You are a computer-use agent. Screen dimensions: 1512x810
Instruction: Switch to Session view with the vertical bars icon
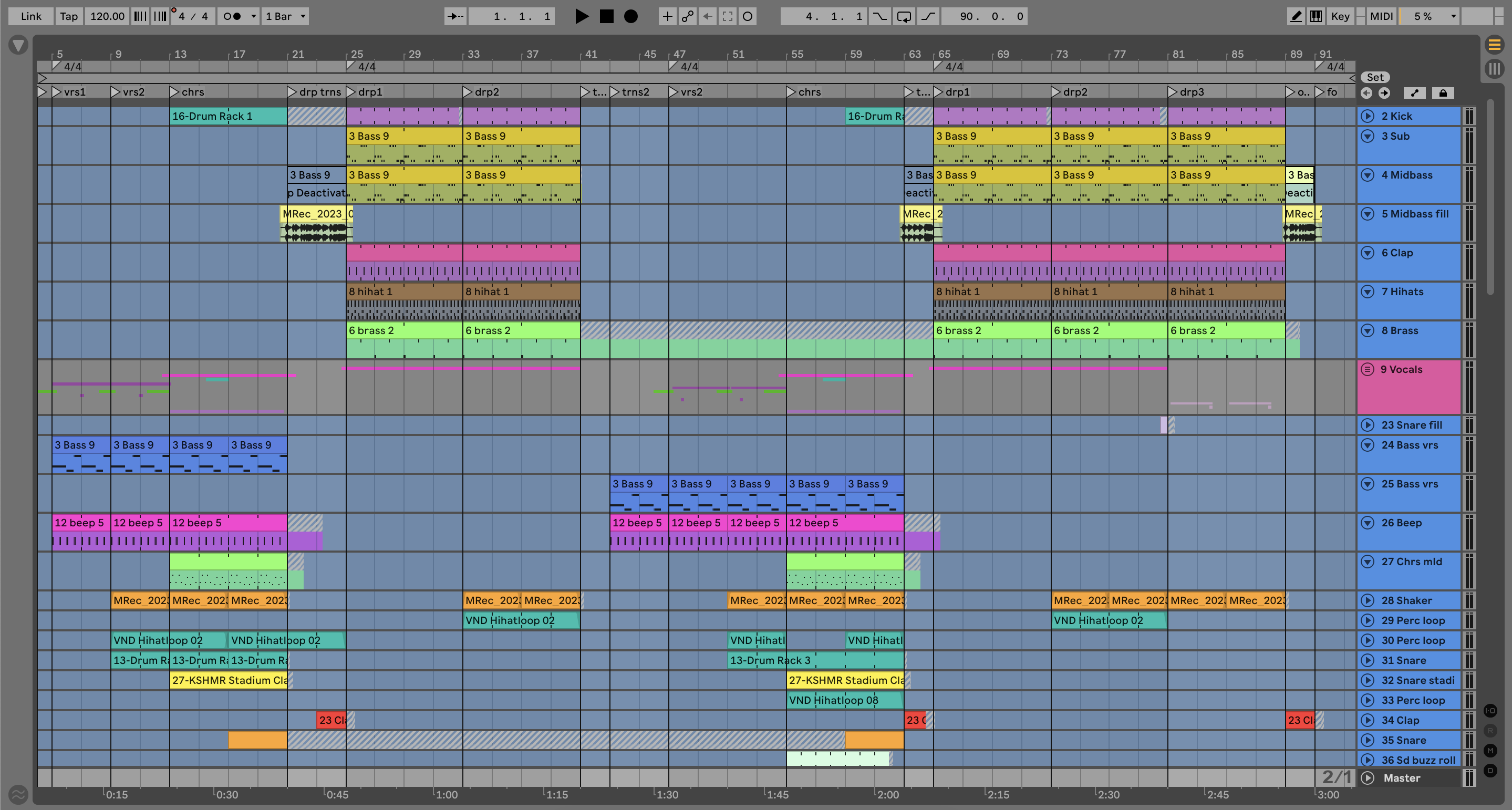click(x=1494, y=69)
